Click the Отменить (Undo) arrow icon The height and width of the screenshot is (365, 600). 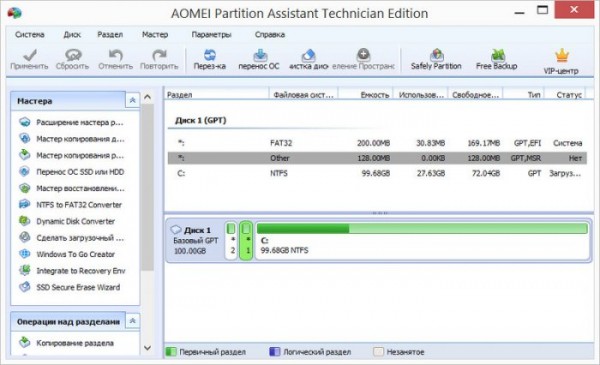pyautogui.click(x=116, y=55)
